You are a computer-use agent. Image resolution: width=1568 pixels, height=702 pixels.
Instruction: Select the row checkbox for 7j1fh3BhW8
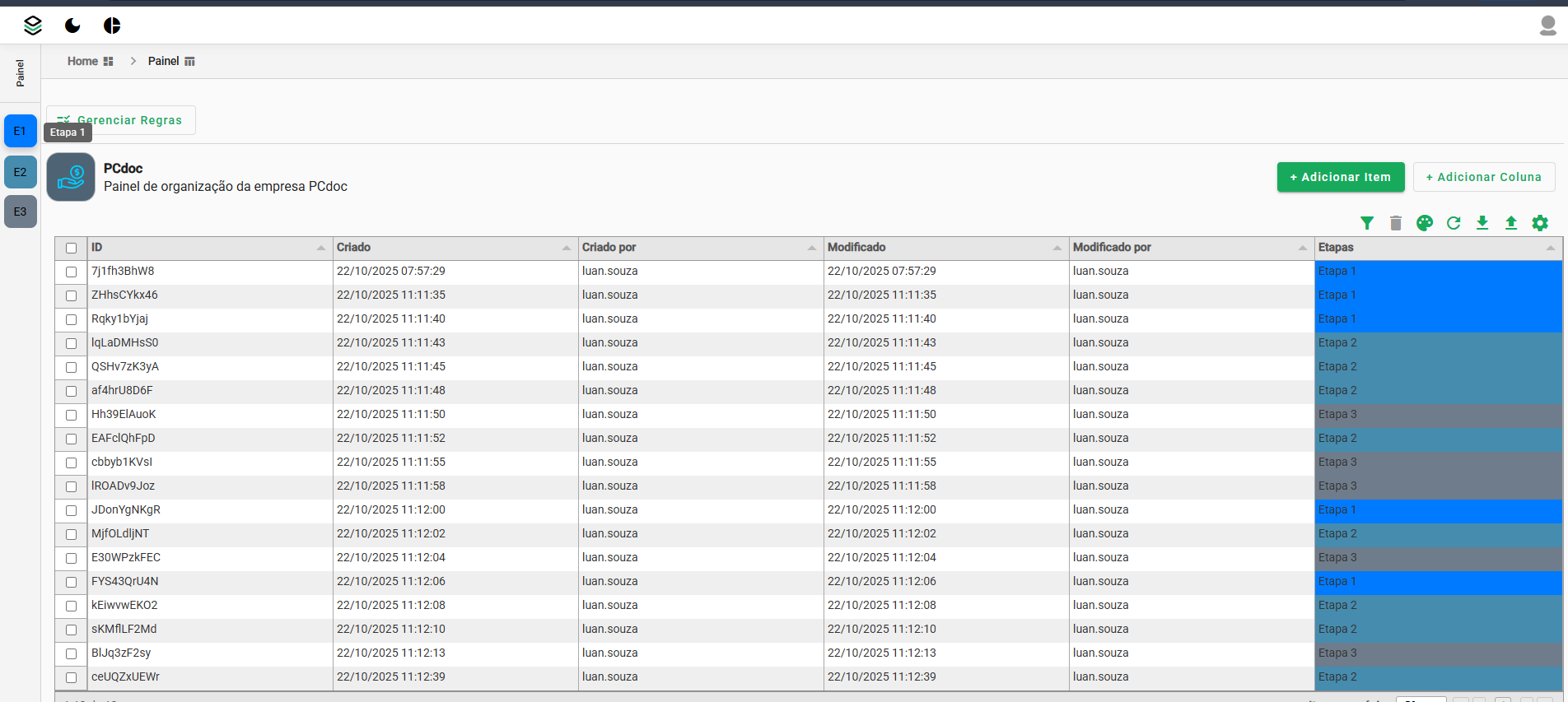72,272
